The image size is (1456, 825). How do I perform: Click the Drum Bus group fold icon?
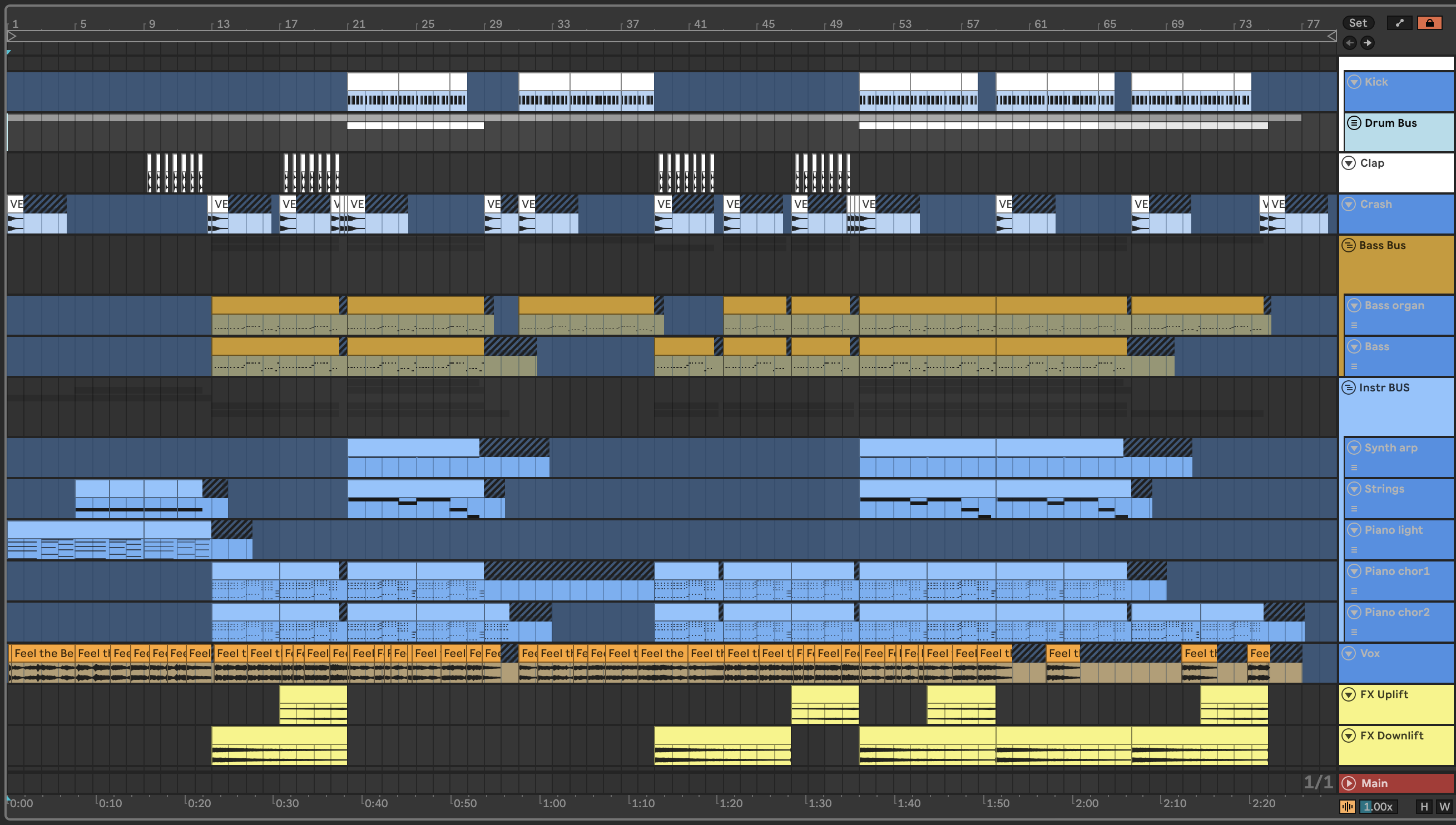point(1354,123)
